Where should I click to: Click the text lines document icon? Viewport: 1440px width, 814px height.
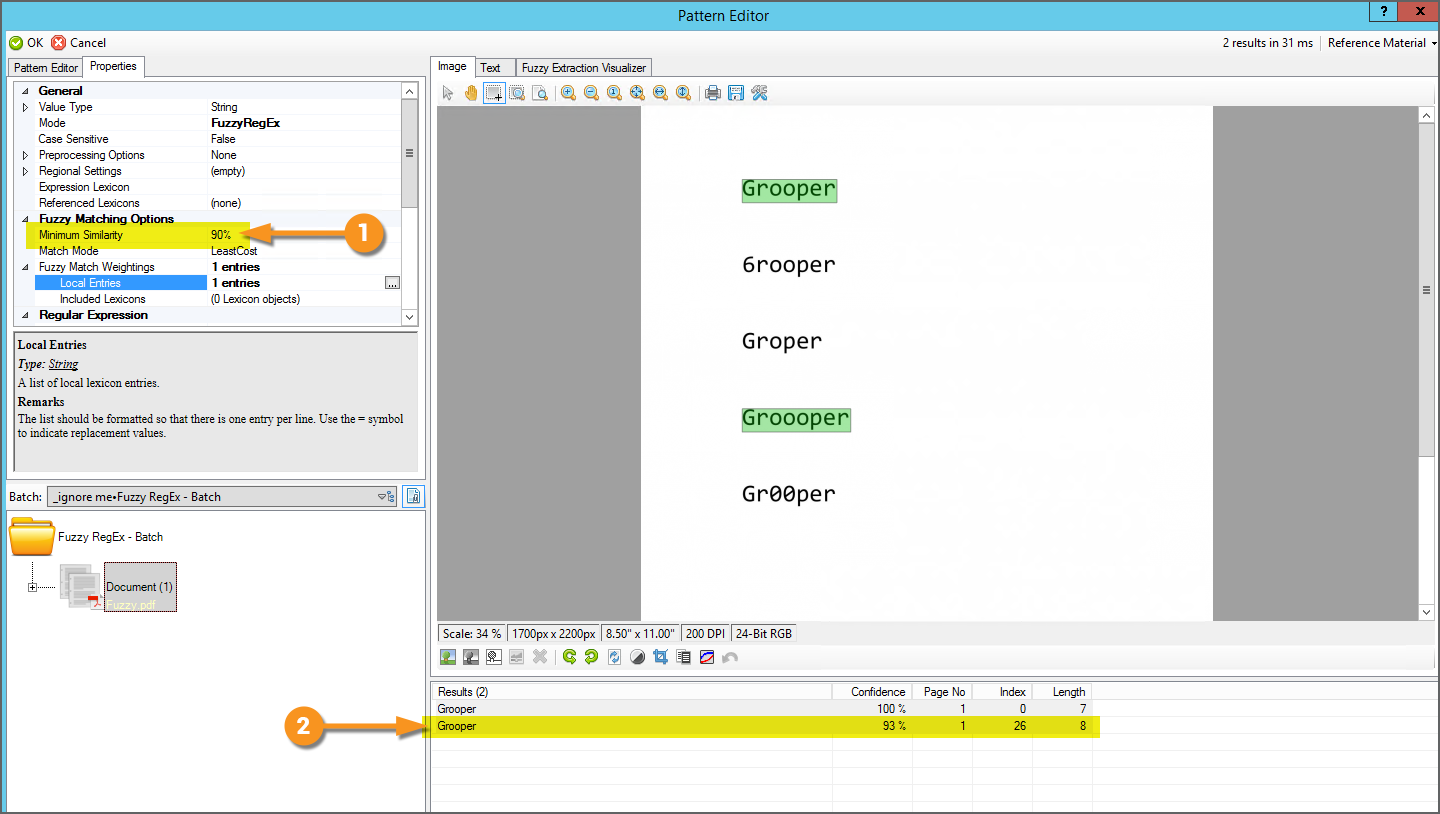684,657
